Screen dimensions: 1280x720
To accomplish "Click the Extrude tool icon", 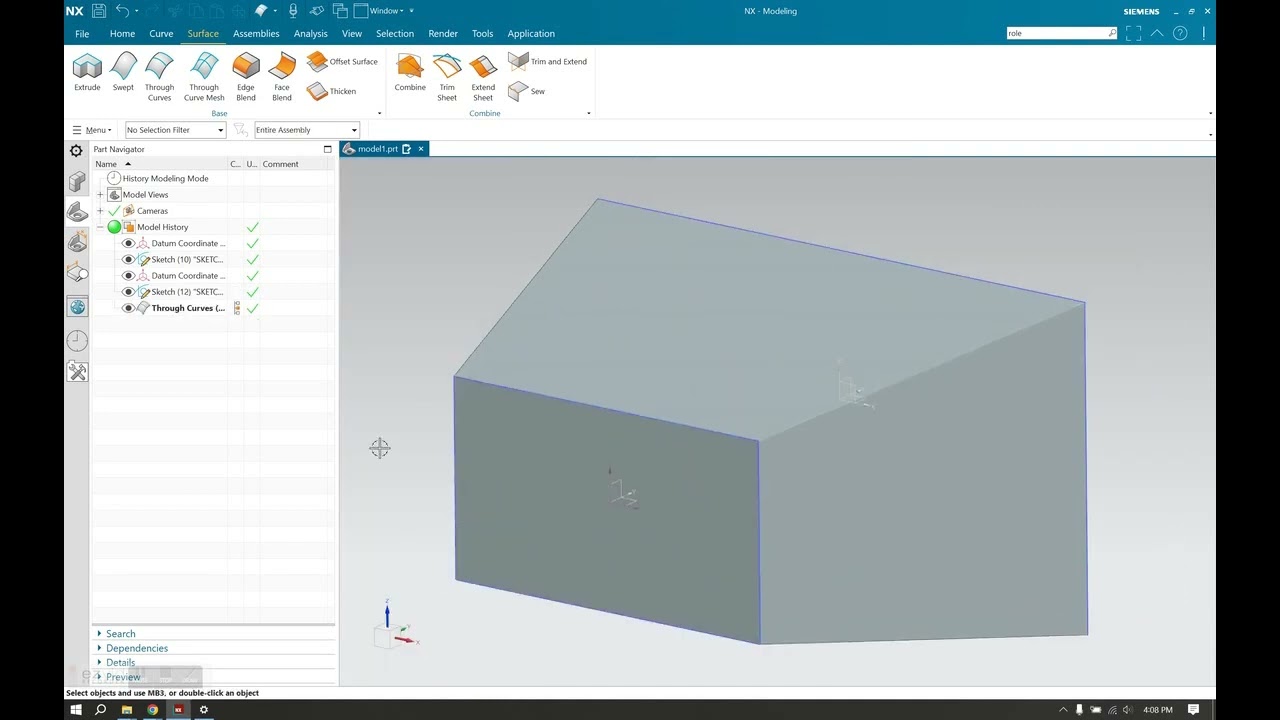I will (87, 72).
